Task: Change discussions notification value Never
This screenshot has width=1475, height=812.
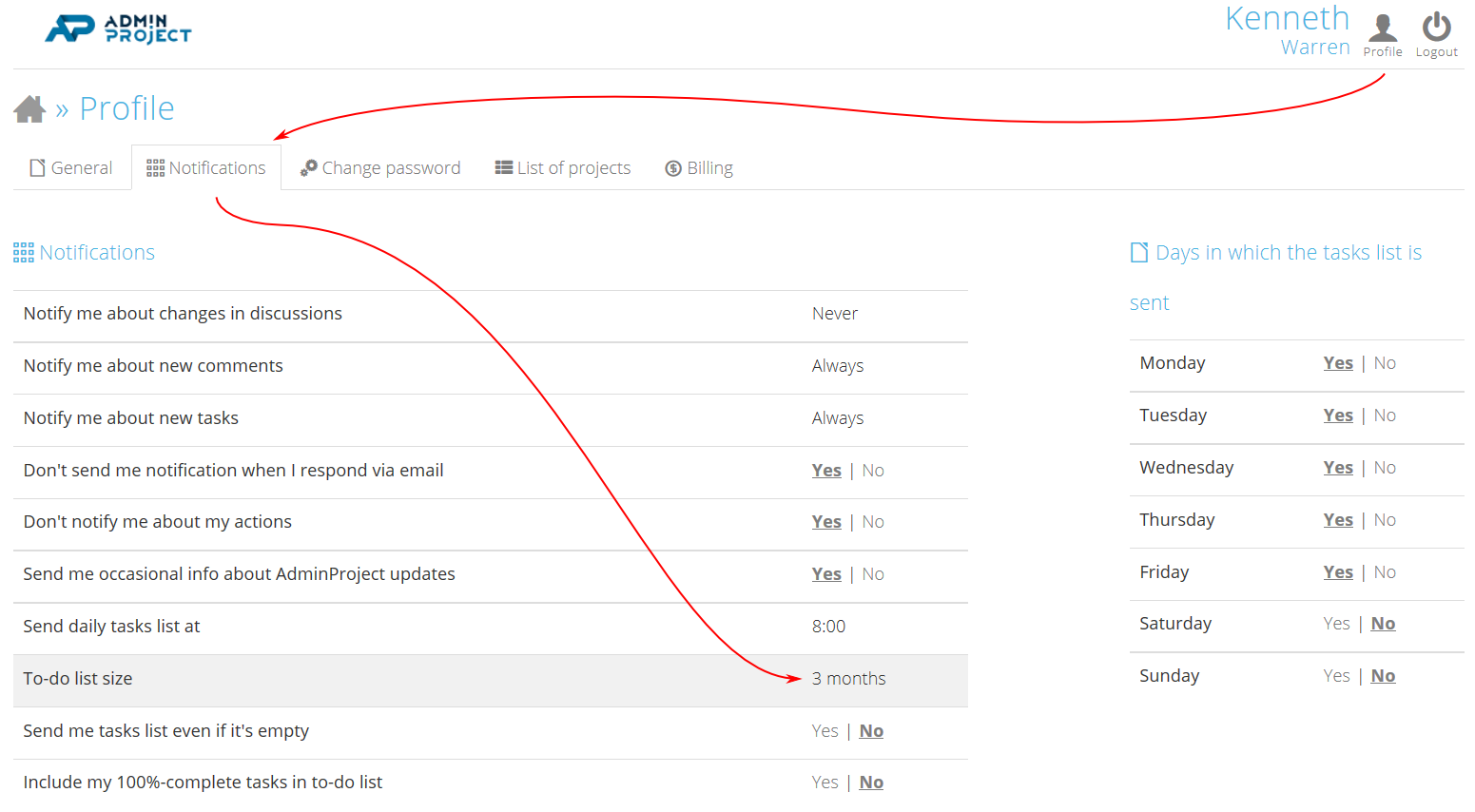Action: [x=835, y=314]
